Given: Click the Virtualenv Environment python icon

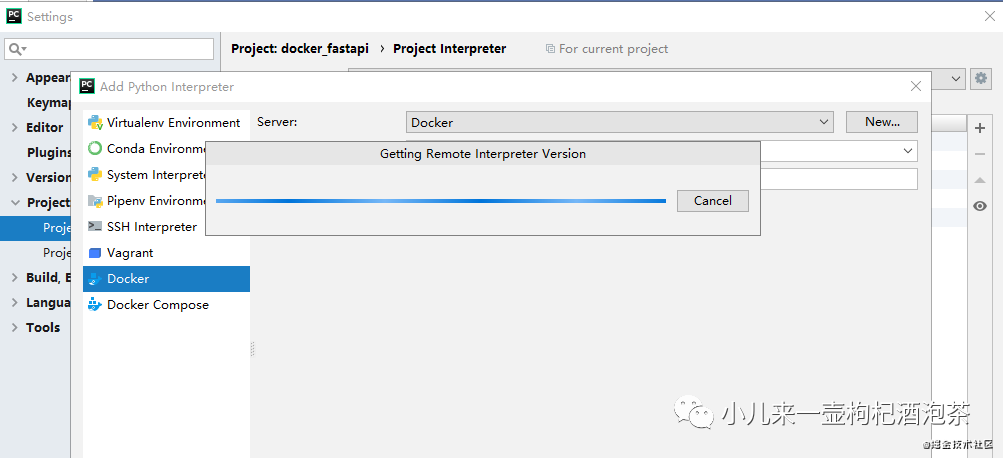Looking at the screenshot, I should pyautogui.click(x=95, y=123).
